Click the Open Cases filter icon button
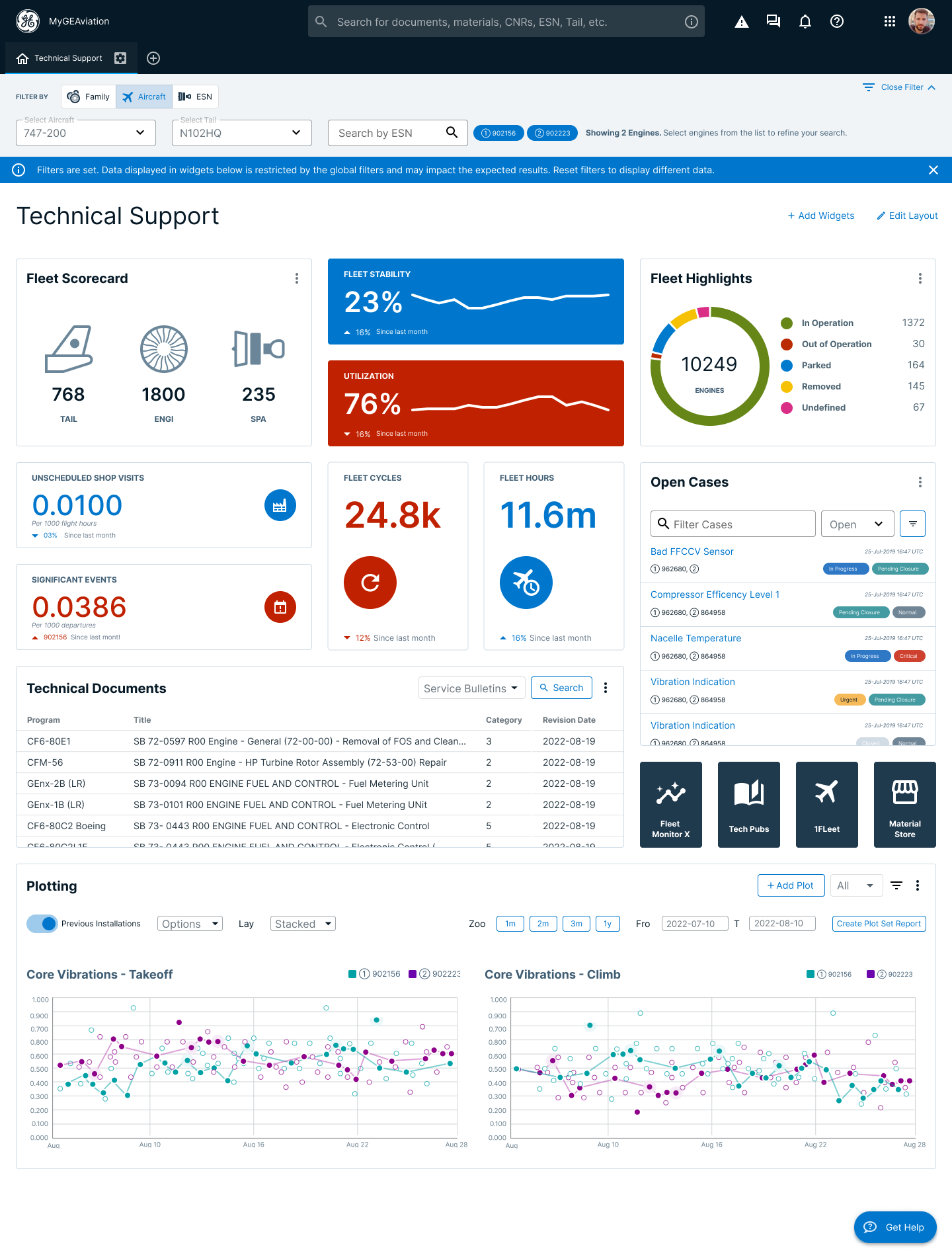952x1259 pixels. click(912, 524)
